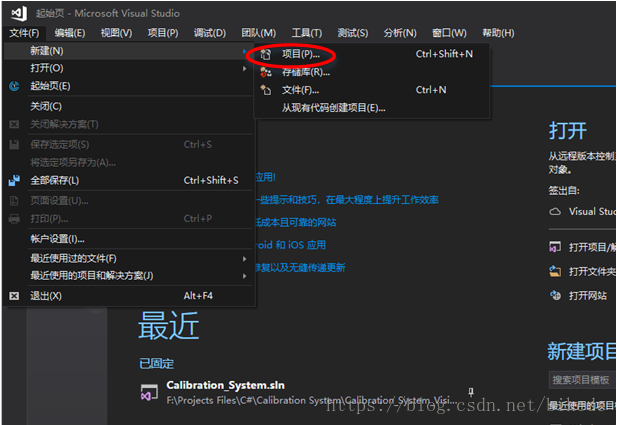Viewport: 617px width, 425px height.
Task: Click Open Website (打开网站) link
Action: click(x=587, y=295)
